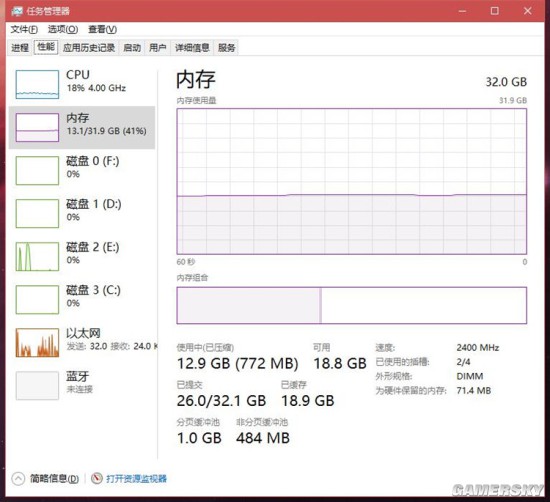Select the 蓝牙 Bluetooth entry
550x502 pixels.
(x=37, y=386)
